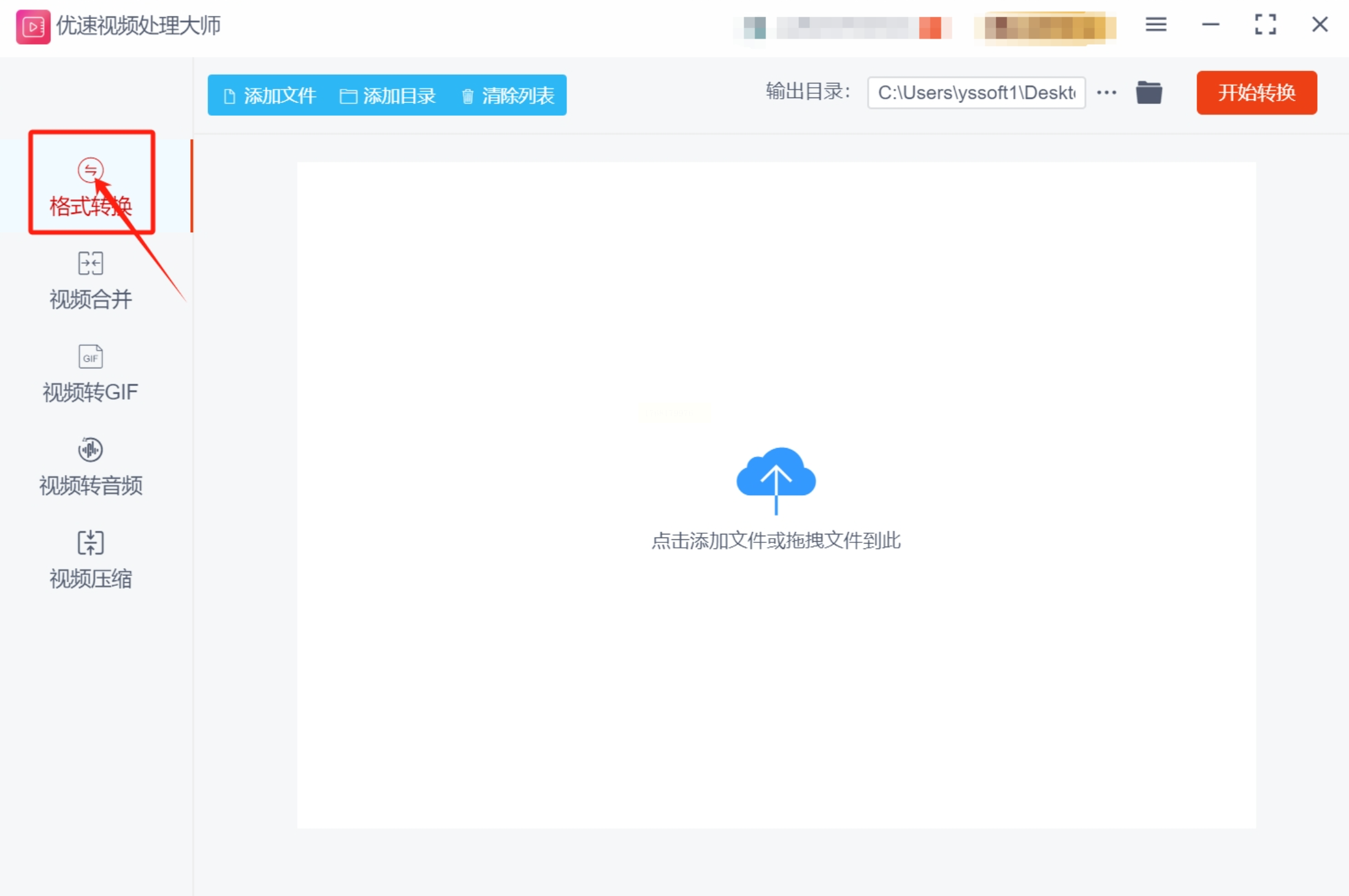This screenshot has height=896, width=1349.
Task: Click 清除列表 clear list button
Action: 508,96
